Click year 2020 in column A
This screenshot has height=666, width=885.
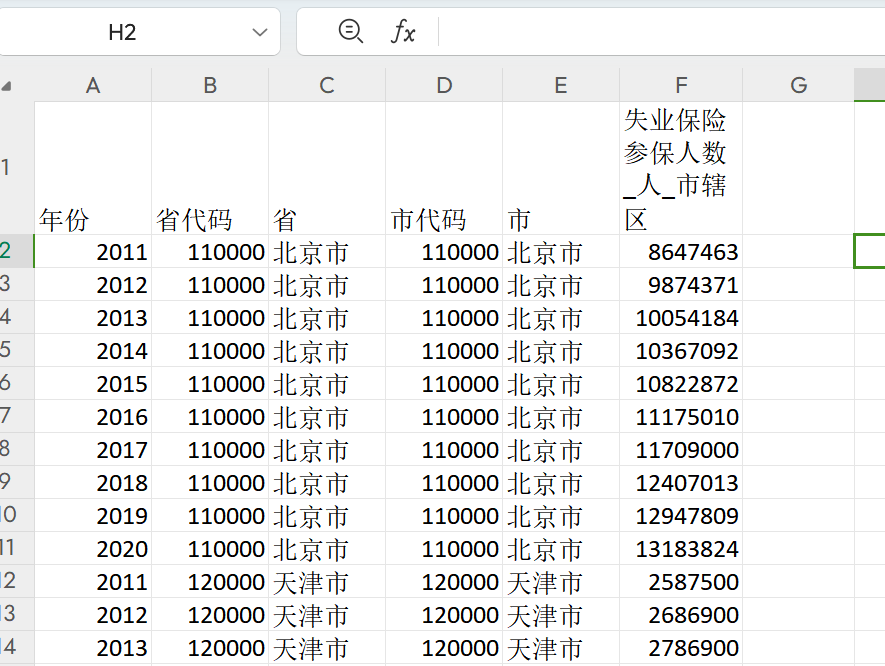coord(93,549)
